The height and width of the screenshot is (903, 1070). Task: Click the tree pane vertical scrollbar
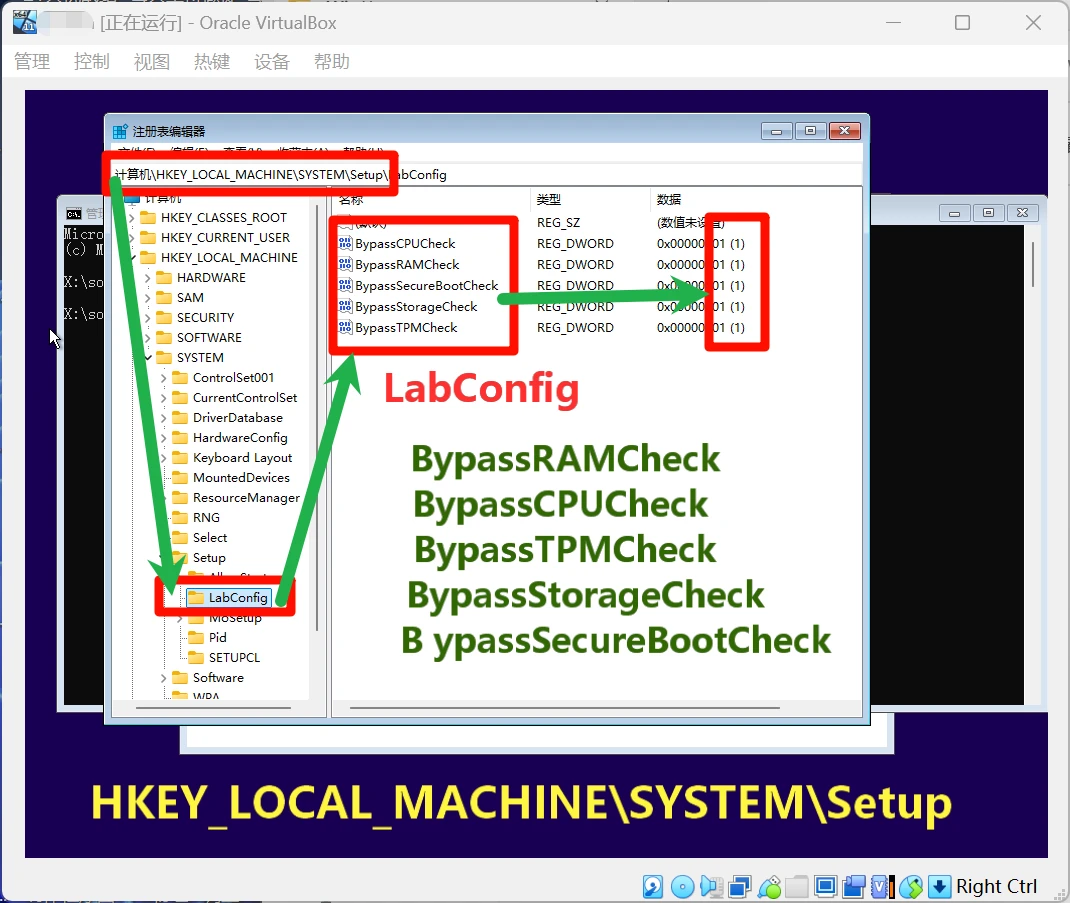[x=317, y=417]
